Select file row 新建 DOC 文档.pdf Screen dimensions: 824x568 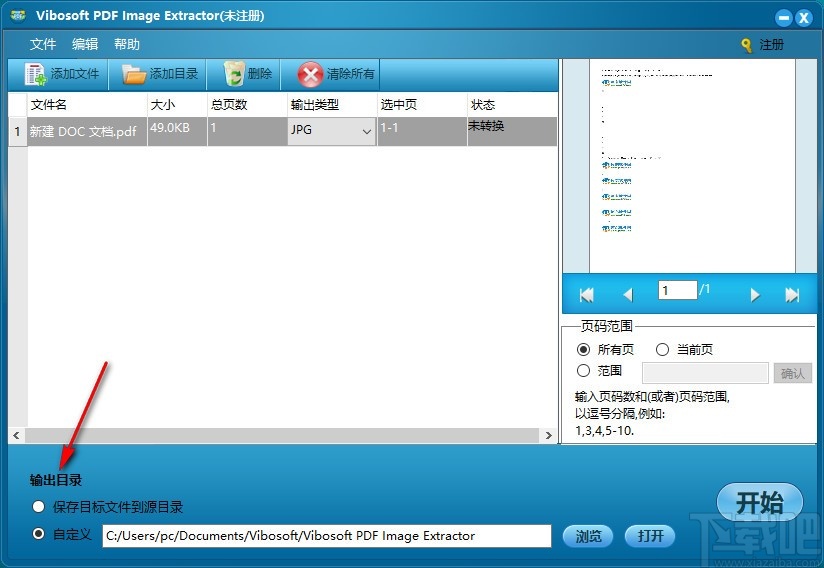(x=283, y=131)
